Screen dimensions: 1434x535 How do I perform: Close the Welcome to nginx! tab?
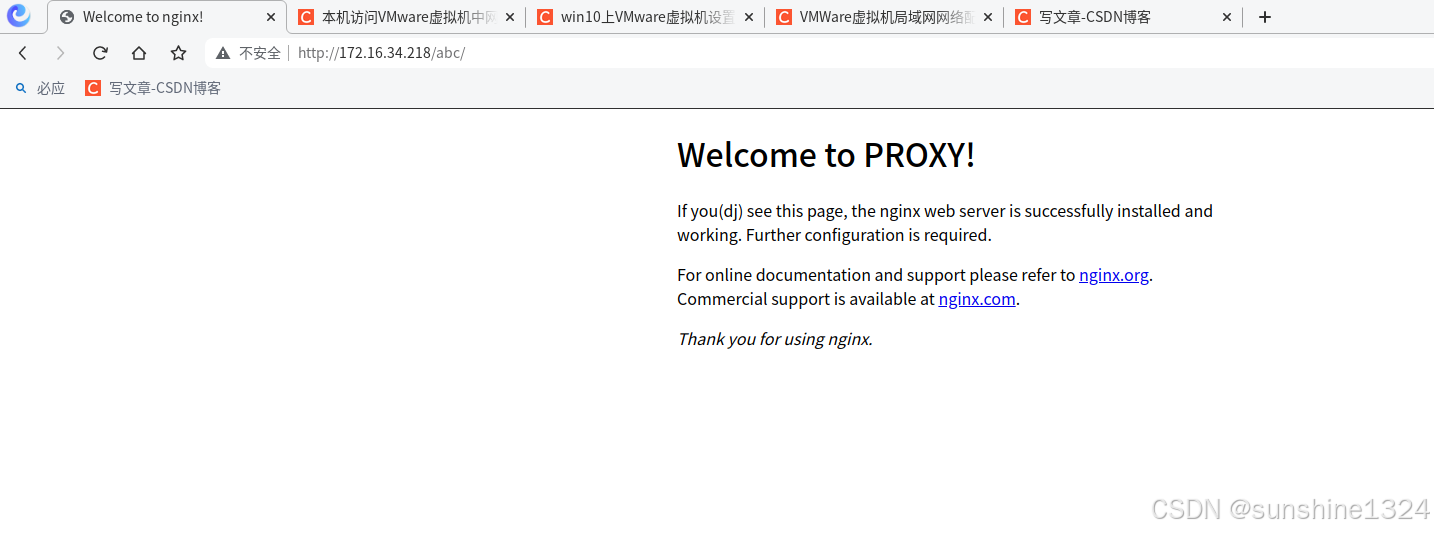tap(270, 17)
